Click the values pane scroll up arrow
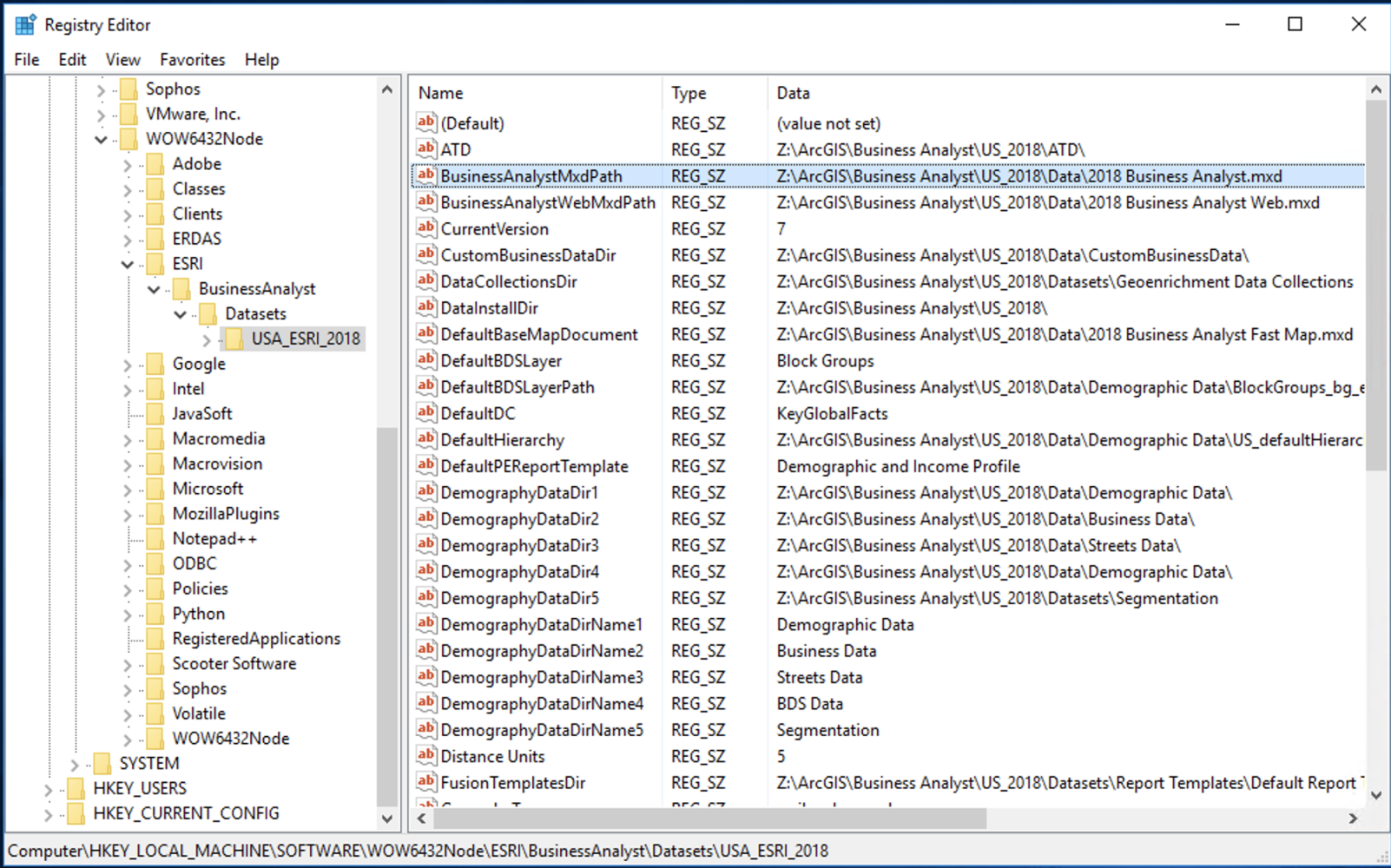 click(1375, 89)
